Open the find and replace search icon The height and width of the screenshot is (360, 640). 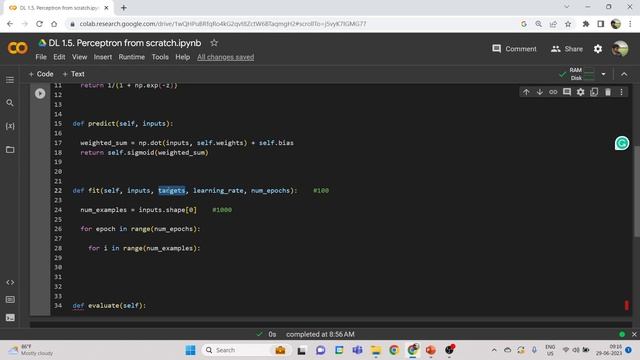10,103
